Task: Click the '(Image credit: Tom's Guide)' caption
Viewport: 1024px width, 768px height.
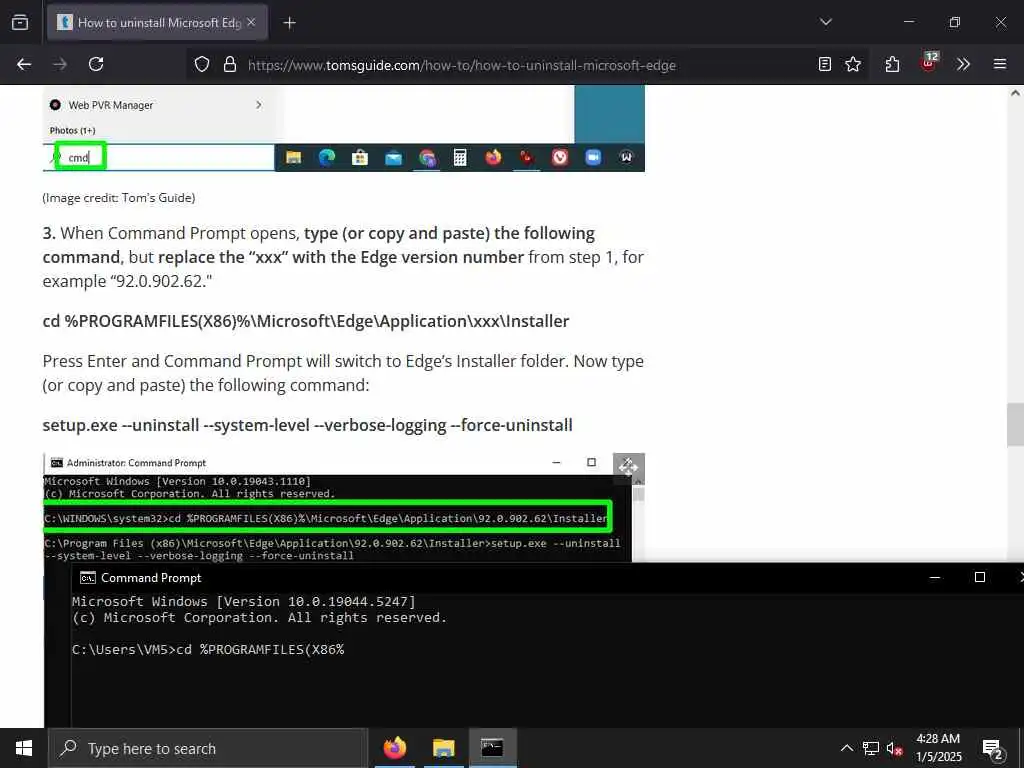Action: (119, 198)
